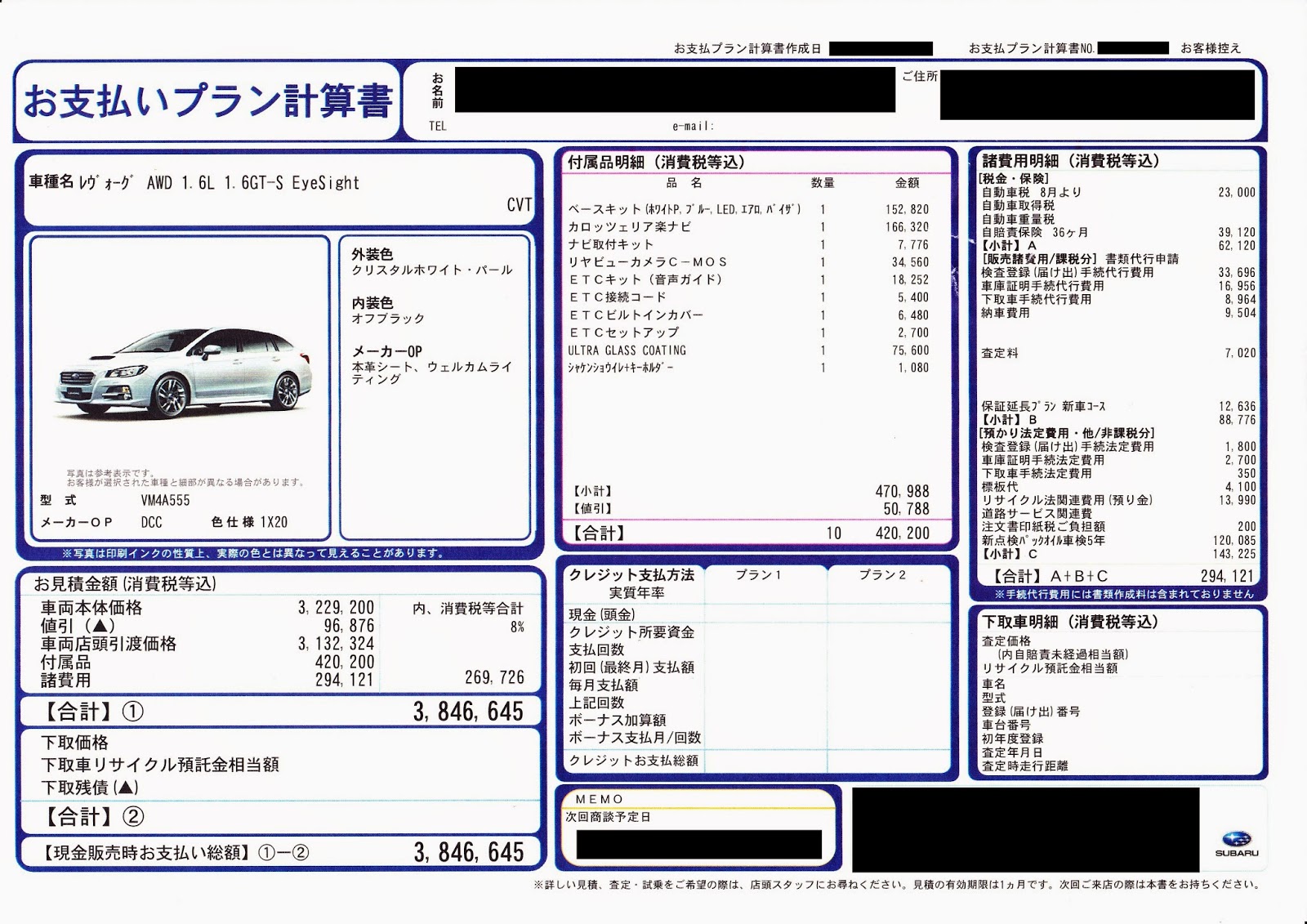Click the Subaru logo emblem
Image resolution: width=1307 pixels, height=924 pixels.
[x=1236, y=839]
